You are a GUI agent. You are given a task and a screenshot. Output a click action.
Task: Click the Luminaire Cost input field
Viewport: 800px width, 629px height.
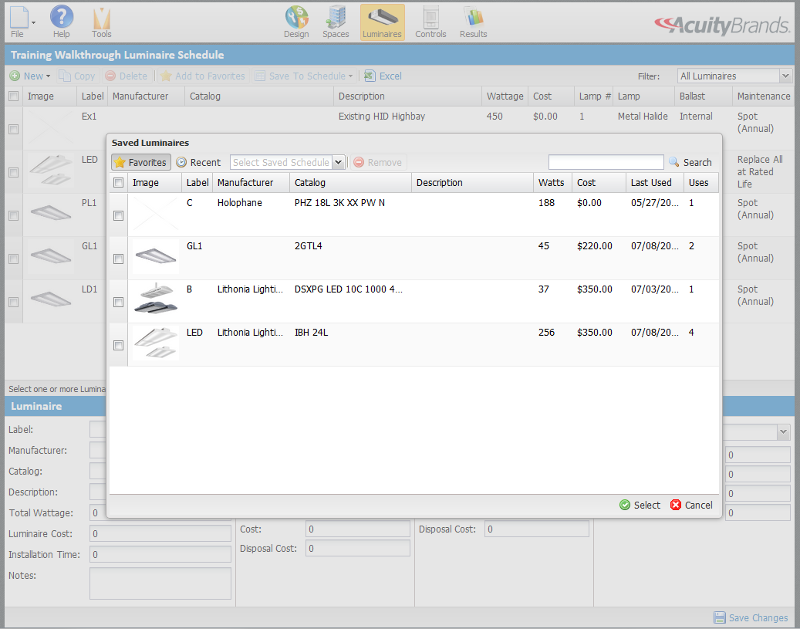tap(160, 534)
